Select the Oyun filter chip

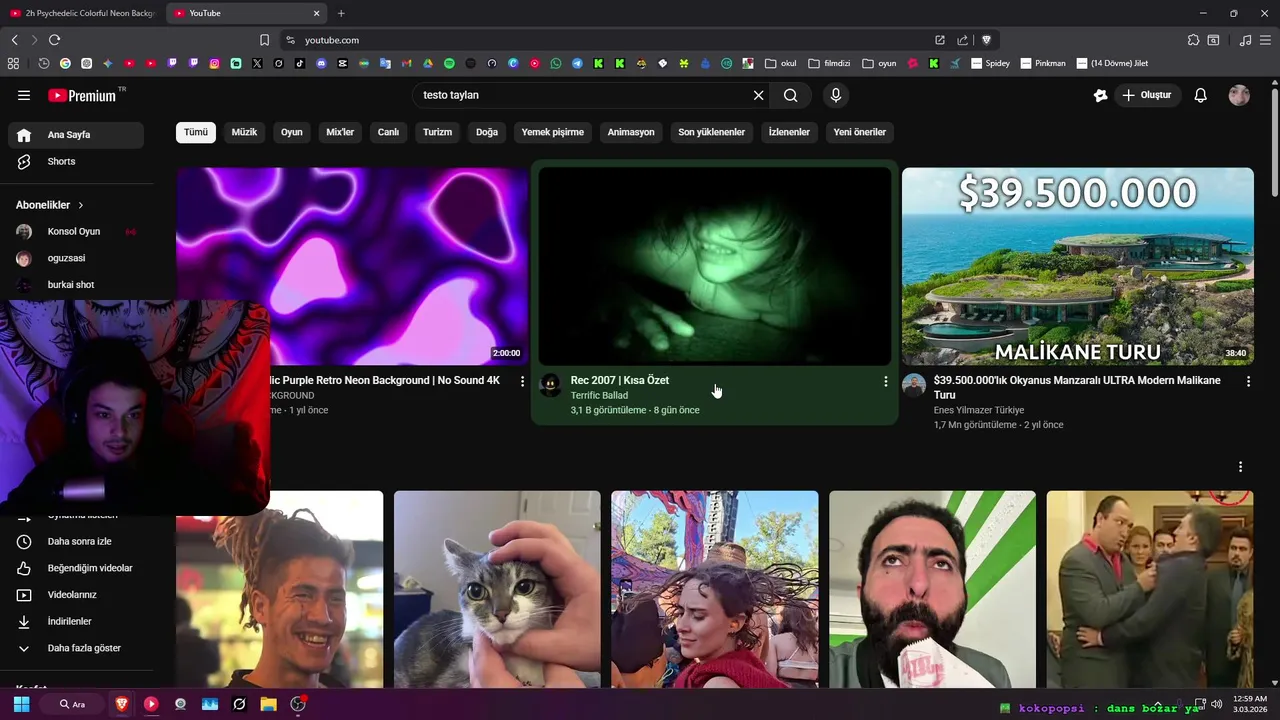tap(292, 132)
